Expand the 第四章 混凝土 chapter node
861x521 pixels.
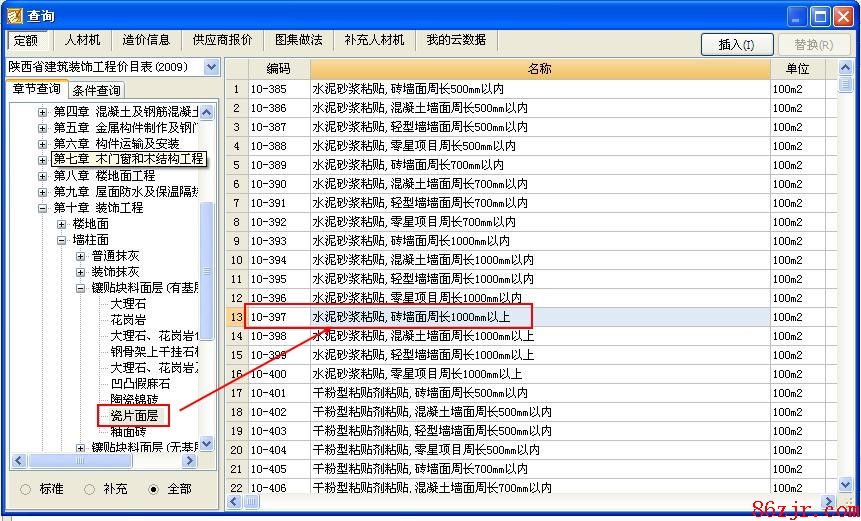coord(43,111)
